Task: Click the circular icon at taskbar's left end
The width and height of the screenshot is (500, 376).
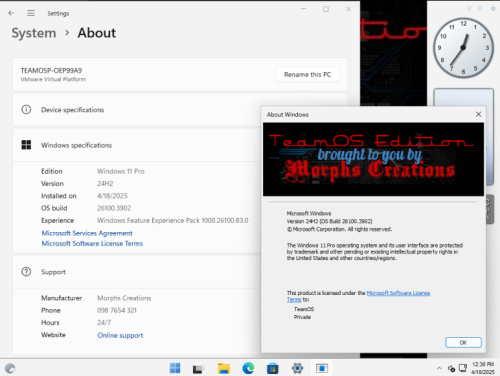Action: point(10,368)
